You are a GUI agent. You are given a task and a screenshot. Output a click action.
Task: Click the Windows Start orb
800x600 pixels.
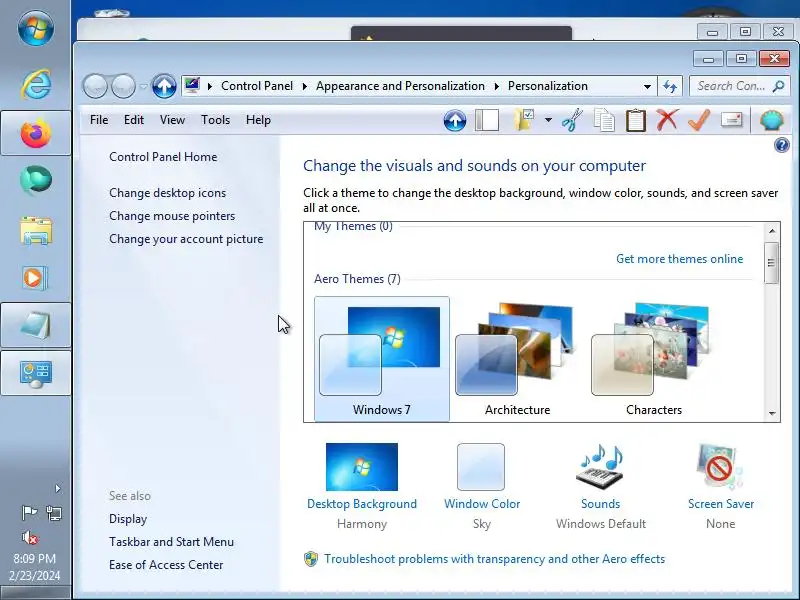click(36, 28)
